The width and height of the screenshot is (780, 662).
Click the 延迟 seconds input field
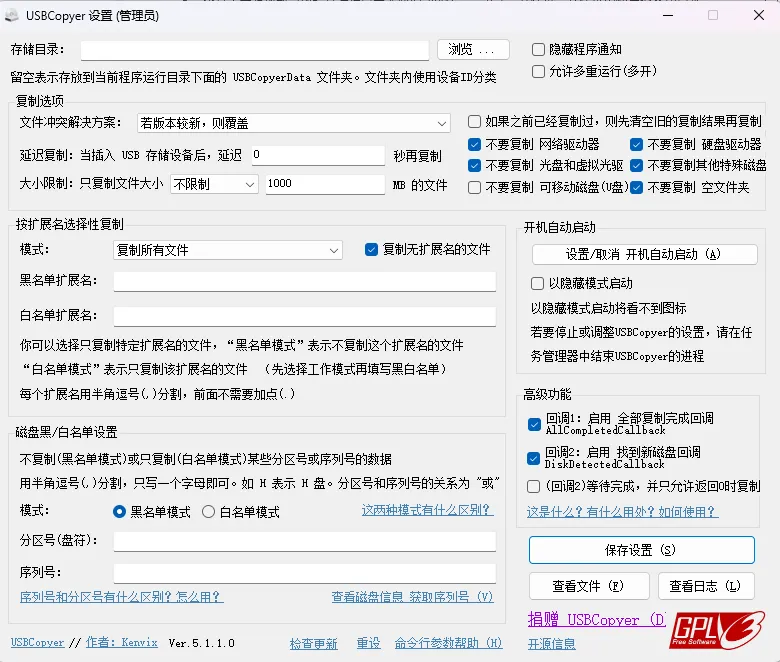pos(318,155)
